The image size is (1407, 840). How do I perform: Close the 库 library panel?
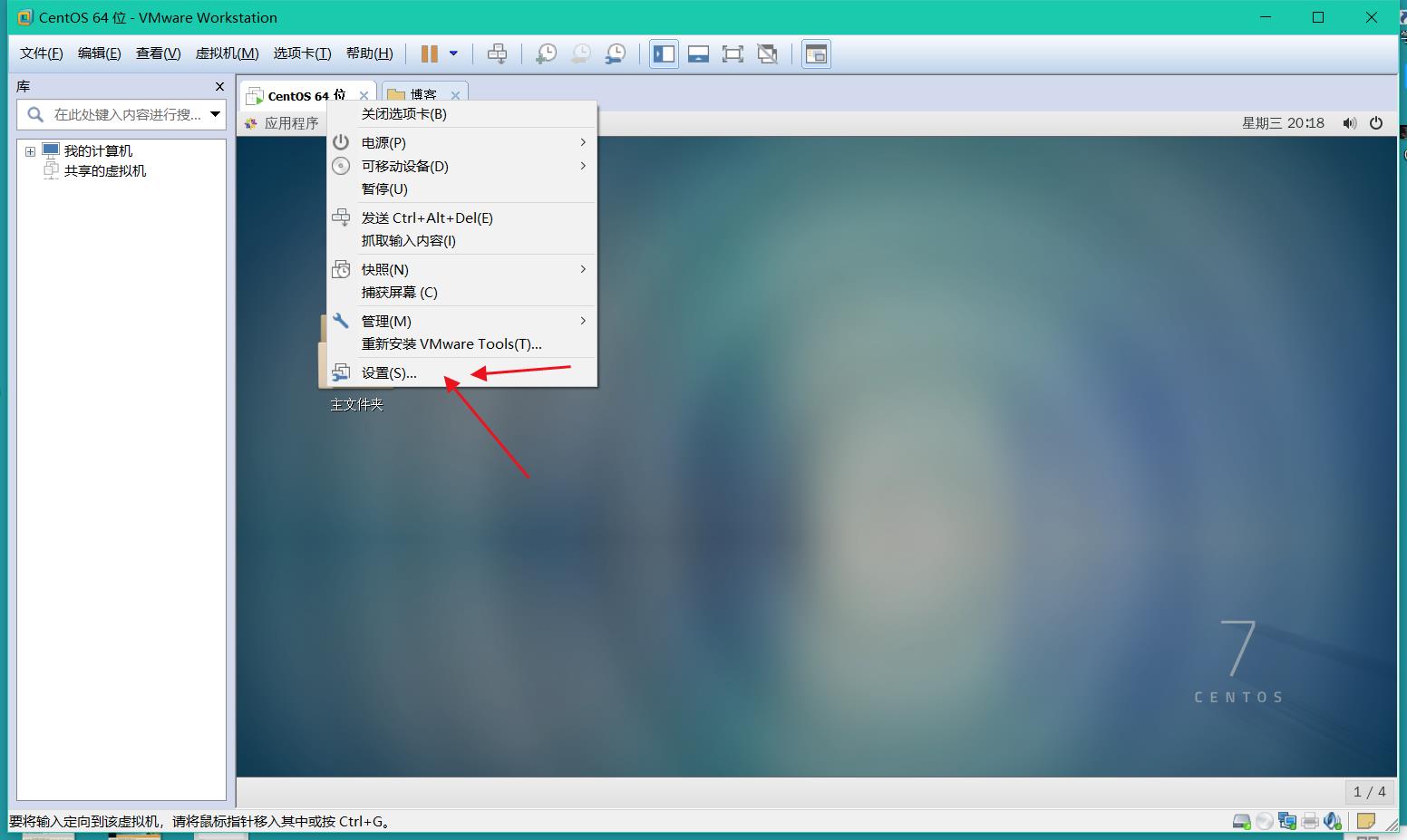[x=219, y=86]
